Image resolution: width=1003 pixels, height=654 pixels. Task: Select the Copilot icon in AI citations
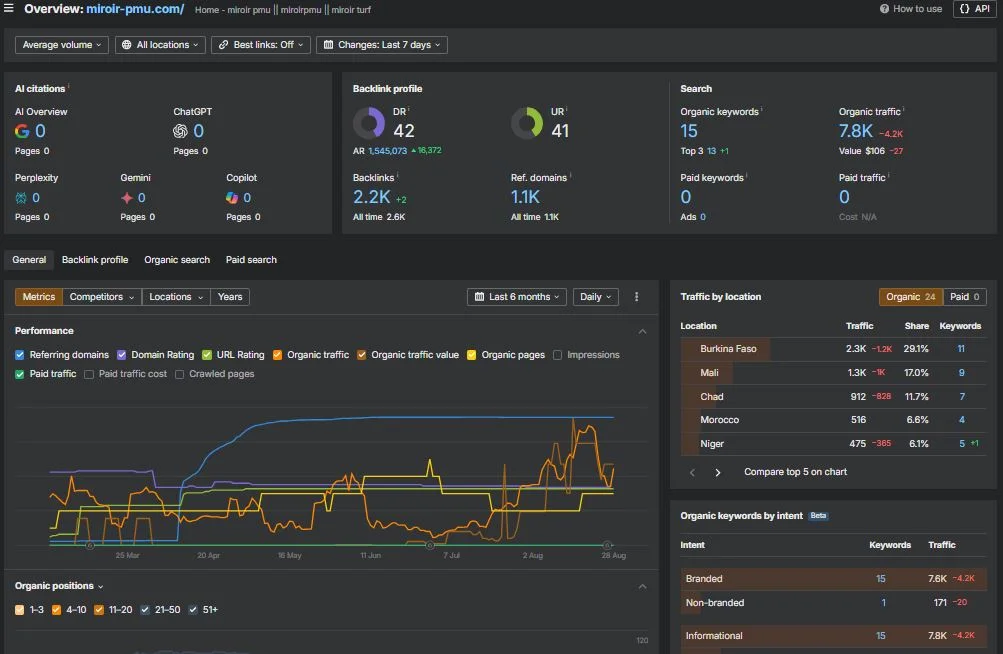coord(232,197)
